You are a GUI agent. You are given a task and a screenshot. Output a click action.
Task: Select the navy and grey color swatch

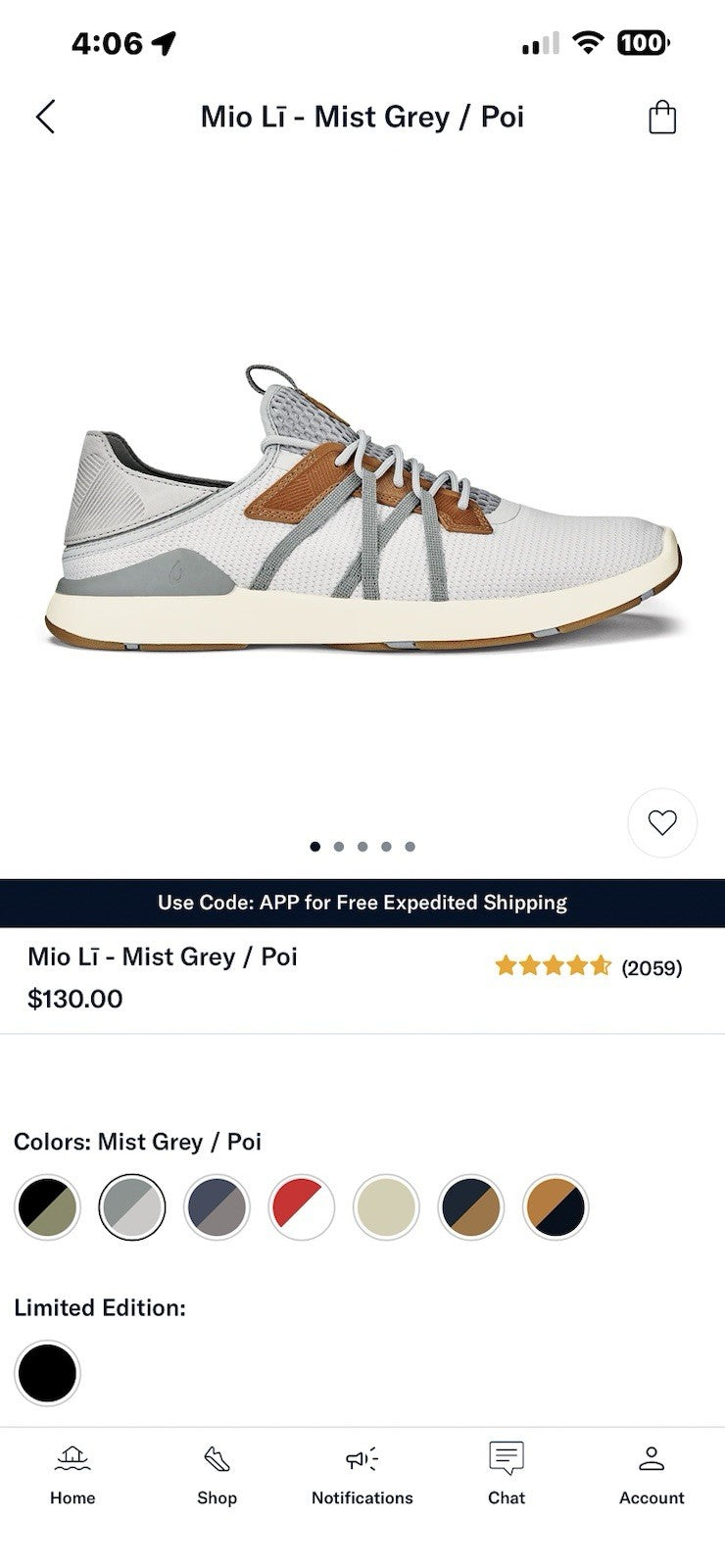click(x=217, y=1207)
